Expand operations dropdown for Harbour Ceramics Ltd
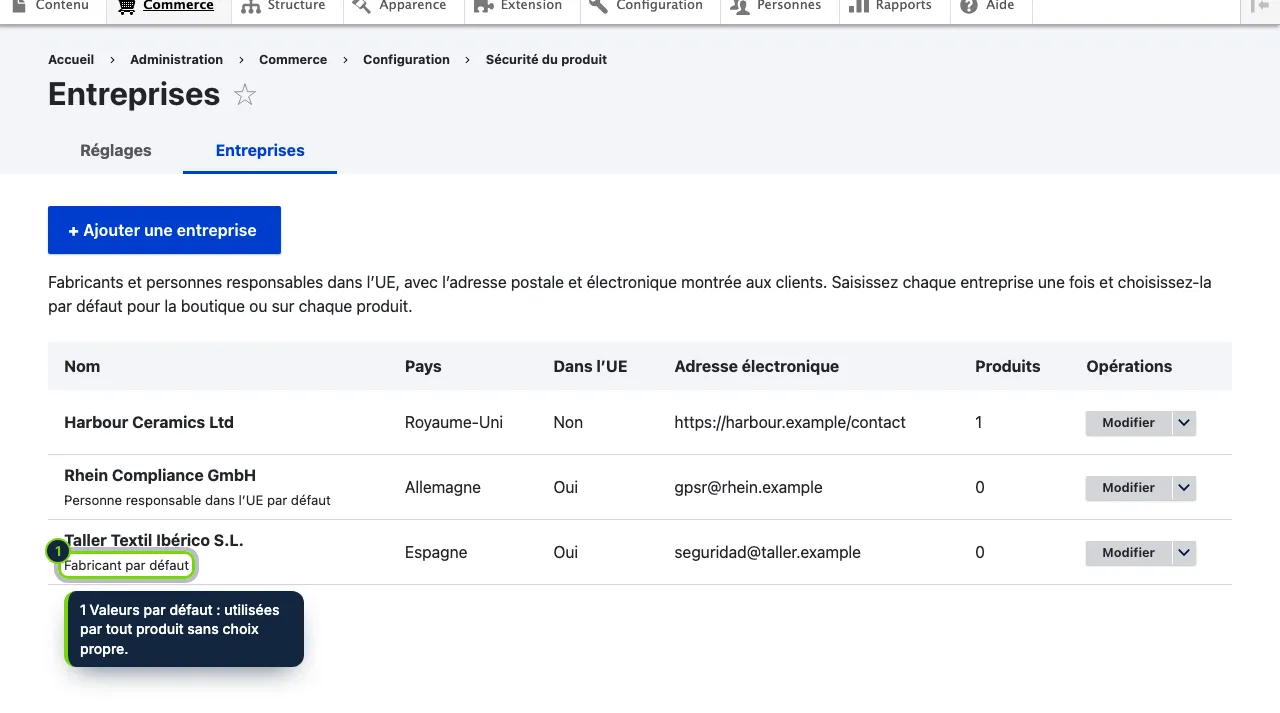 pos(1184,423)
